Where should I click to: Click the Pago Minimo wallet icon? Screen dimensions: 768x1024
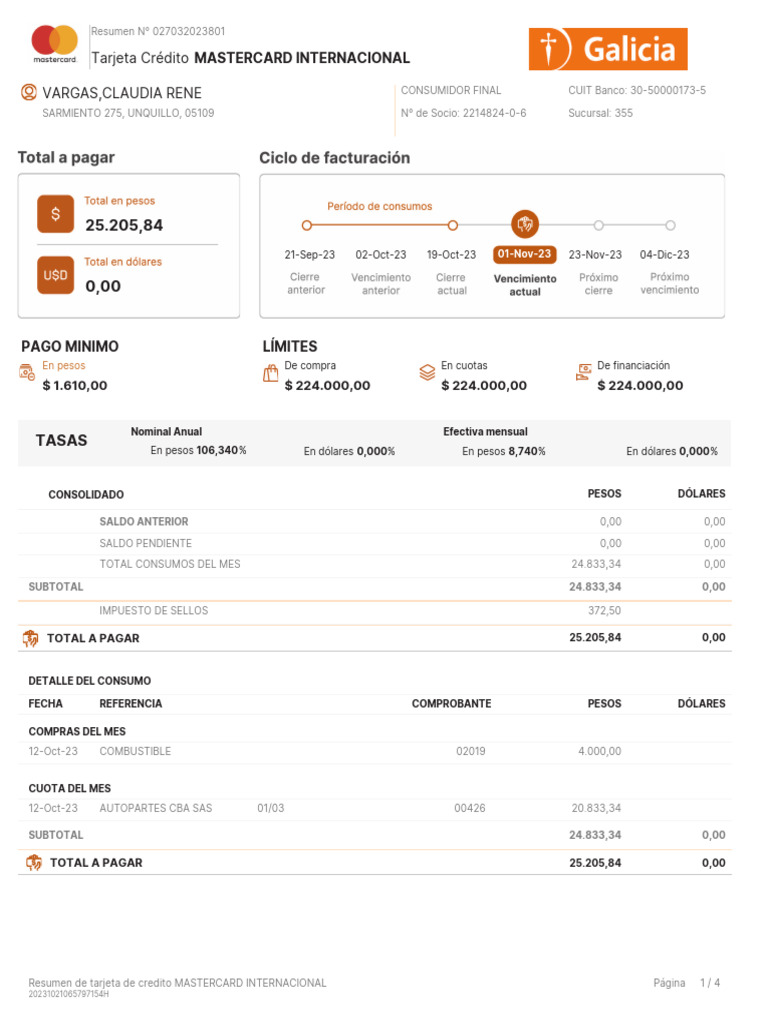pos(27,373)
